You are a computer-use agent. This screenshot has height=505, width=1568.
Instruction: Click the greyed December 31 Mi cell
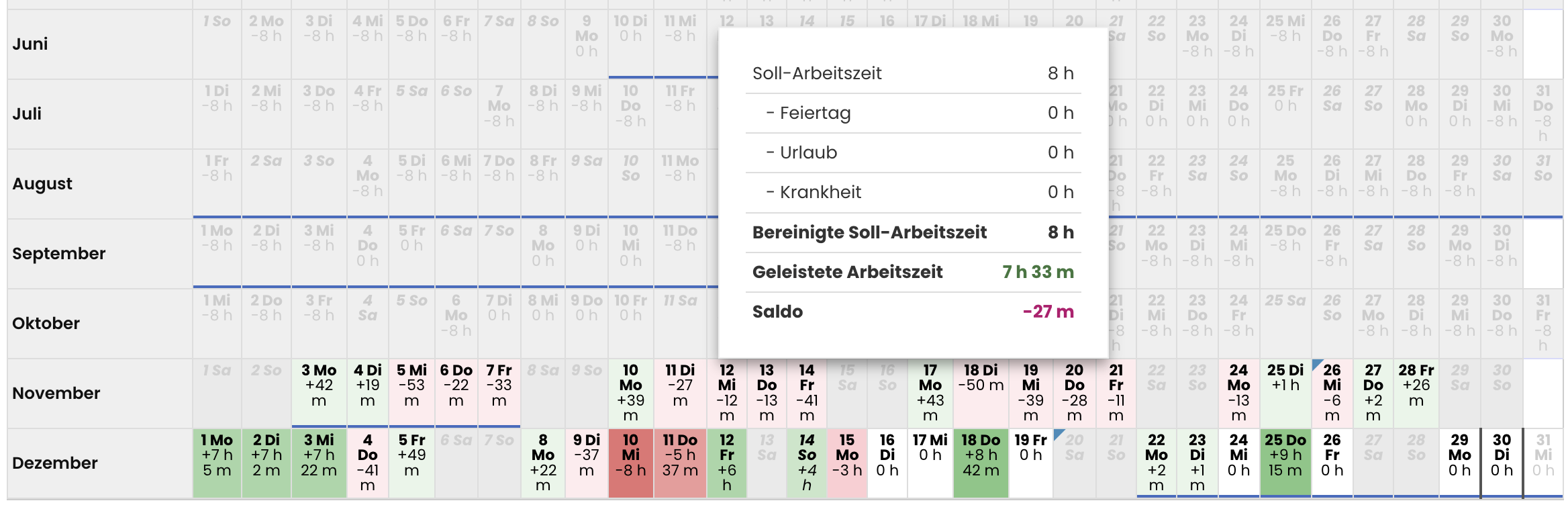1543,463
